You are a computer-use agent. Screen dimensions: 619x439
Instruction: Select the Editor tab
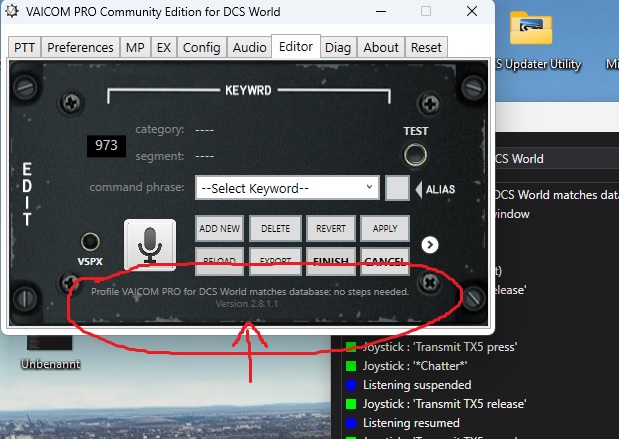[x=296, y=47]
